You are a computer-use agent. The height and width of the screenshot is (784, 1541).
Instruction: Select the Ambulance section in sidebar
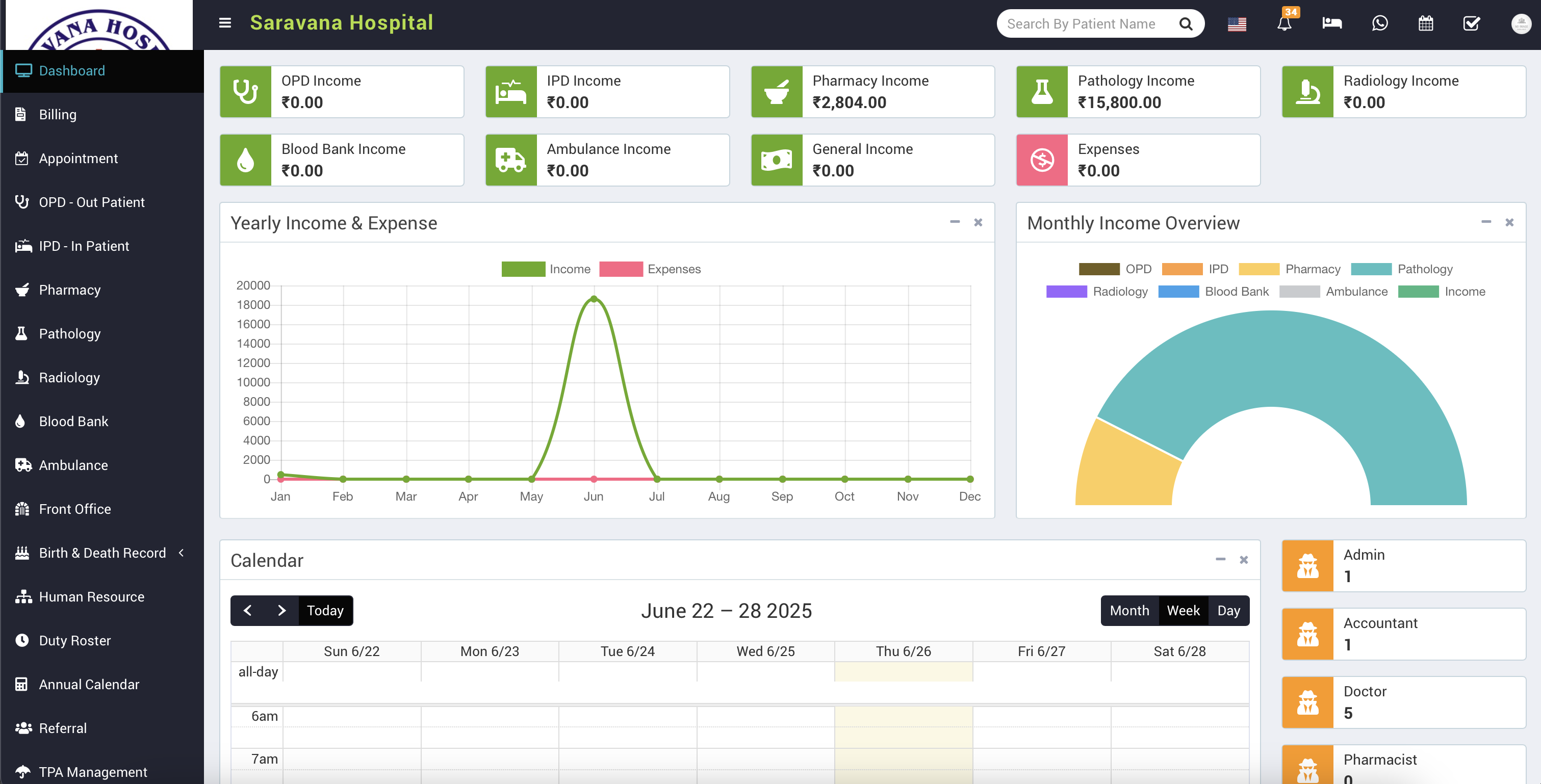pos(73,465)
